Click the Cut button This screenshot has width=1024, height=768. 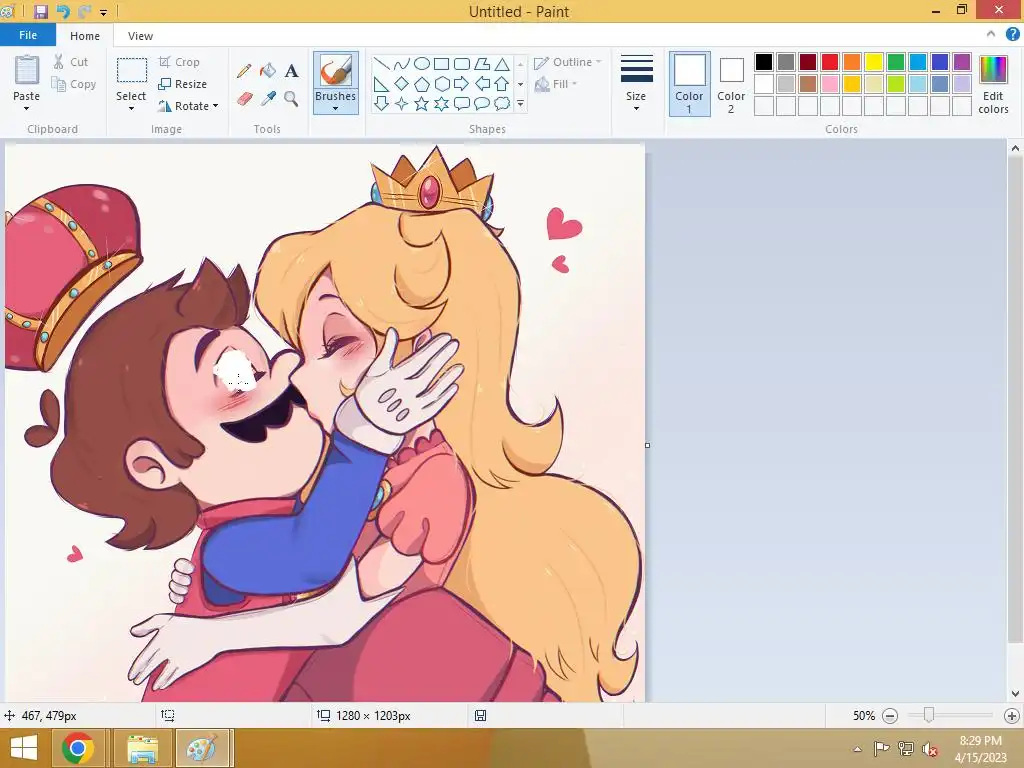point(71,62)
